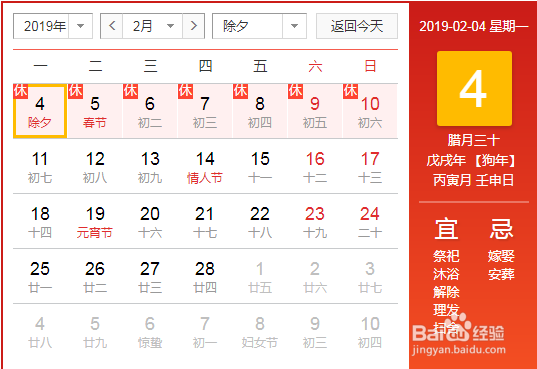
Task: Select February 26 廿二 date
Action: pyautogui.click(x=95, y=276)
